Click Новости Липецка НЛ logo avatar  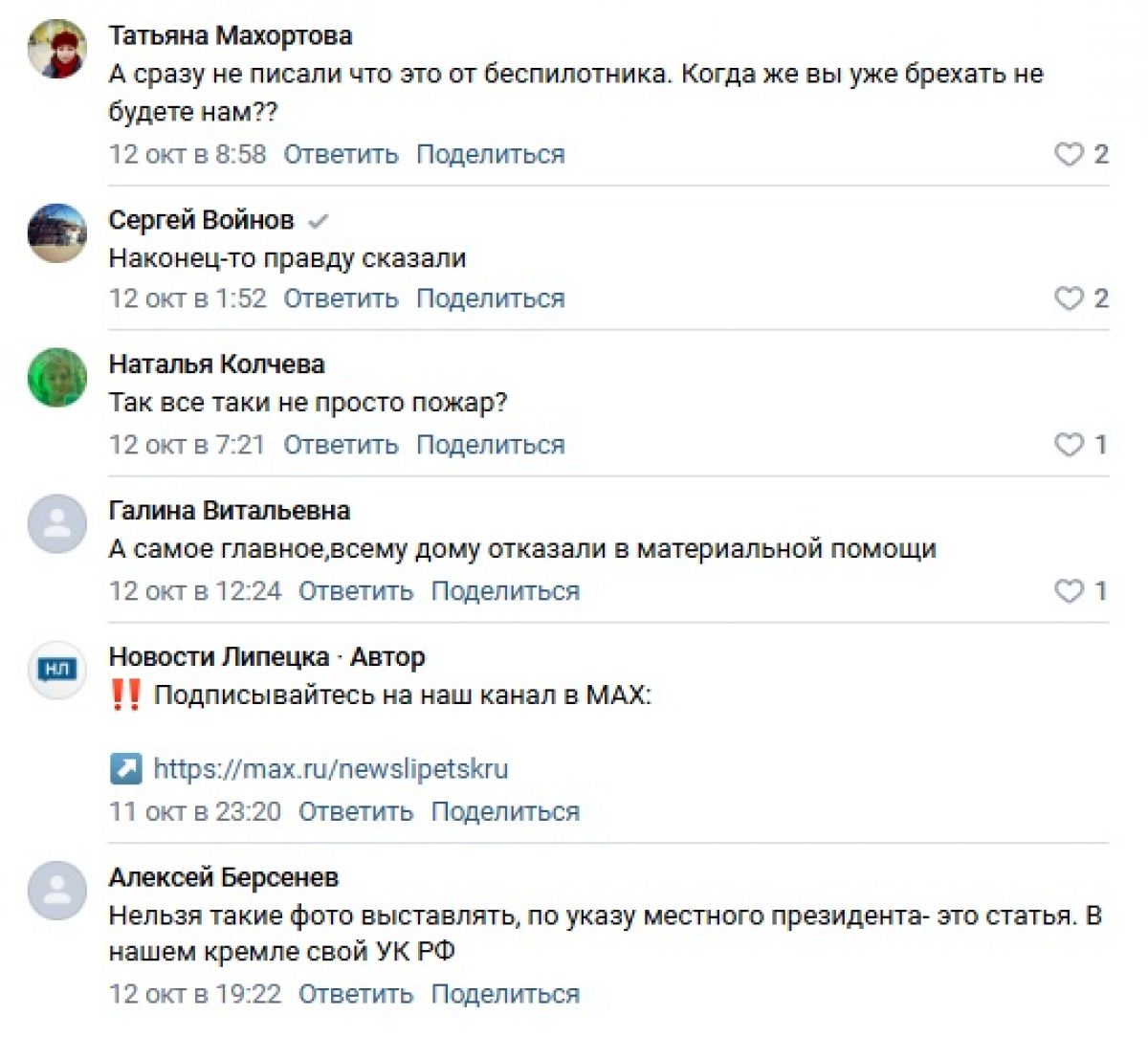[x=57, y=670]
